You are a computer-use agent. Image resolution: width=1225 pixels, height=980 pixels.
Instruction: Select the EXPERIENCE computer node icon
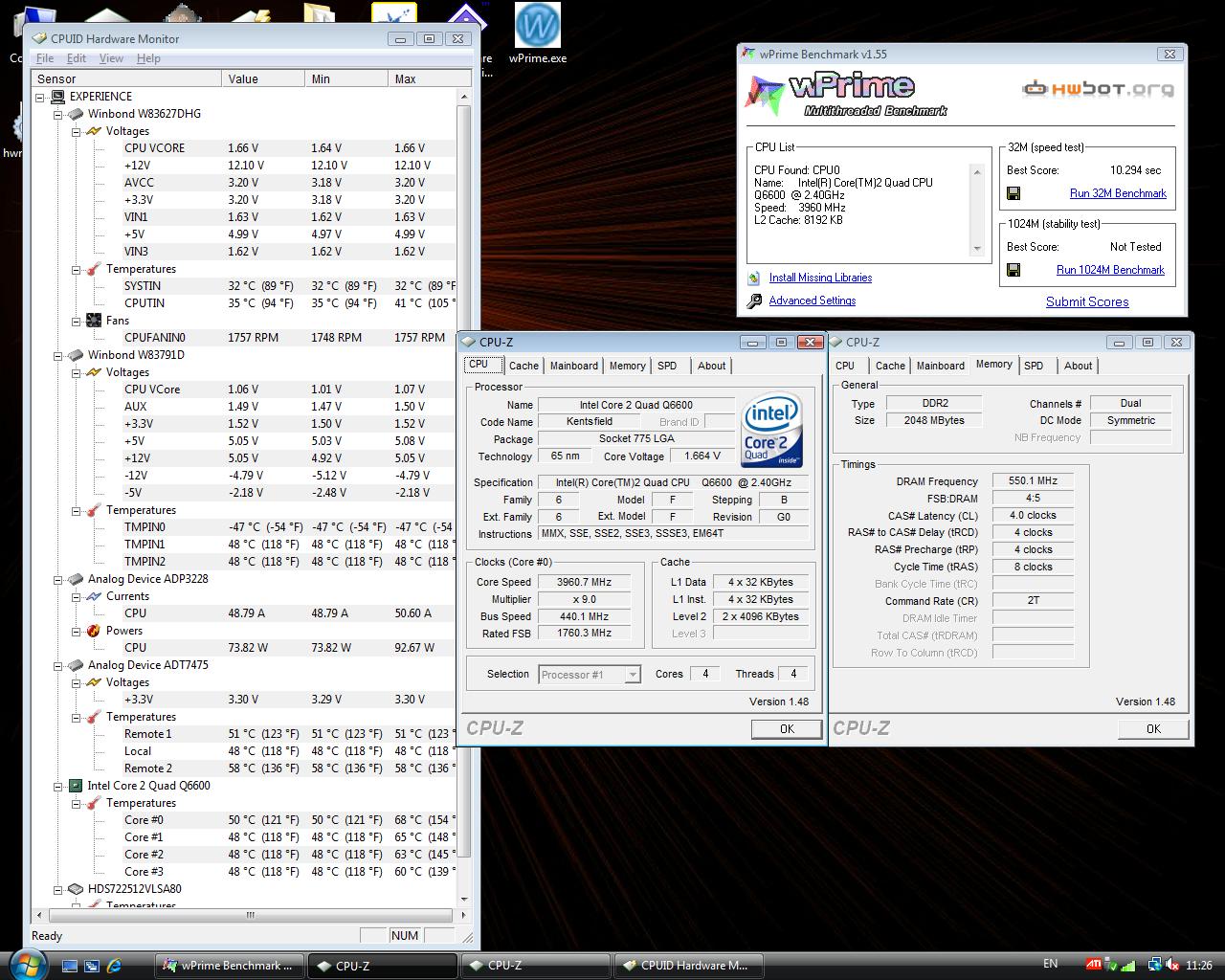[57, 97]
